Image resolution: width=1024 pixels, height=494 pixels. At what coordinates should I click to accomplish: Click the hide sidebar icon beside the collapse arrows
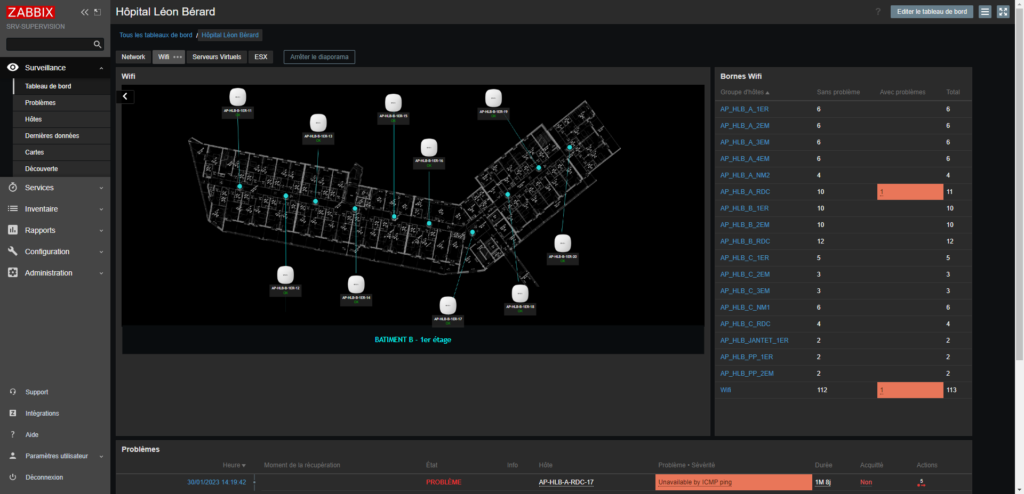point(97,12)
